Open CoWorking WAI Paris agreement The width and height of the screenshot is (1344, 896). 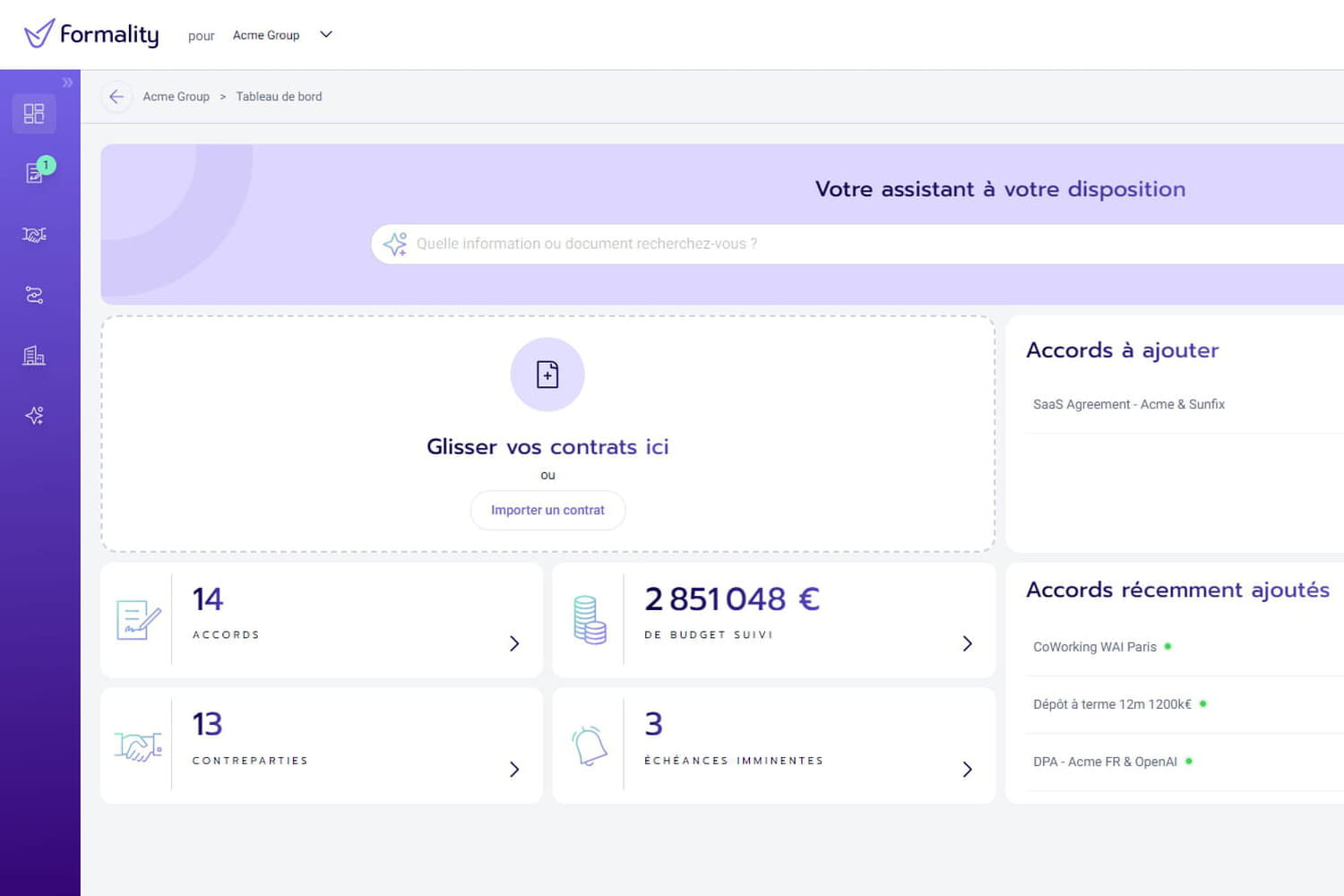(x=1095, y=647)
